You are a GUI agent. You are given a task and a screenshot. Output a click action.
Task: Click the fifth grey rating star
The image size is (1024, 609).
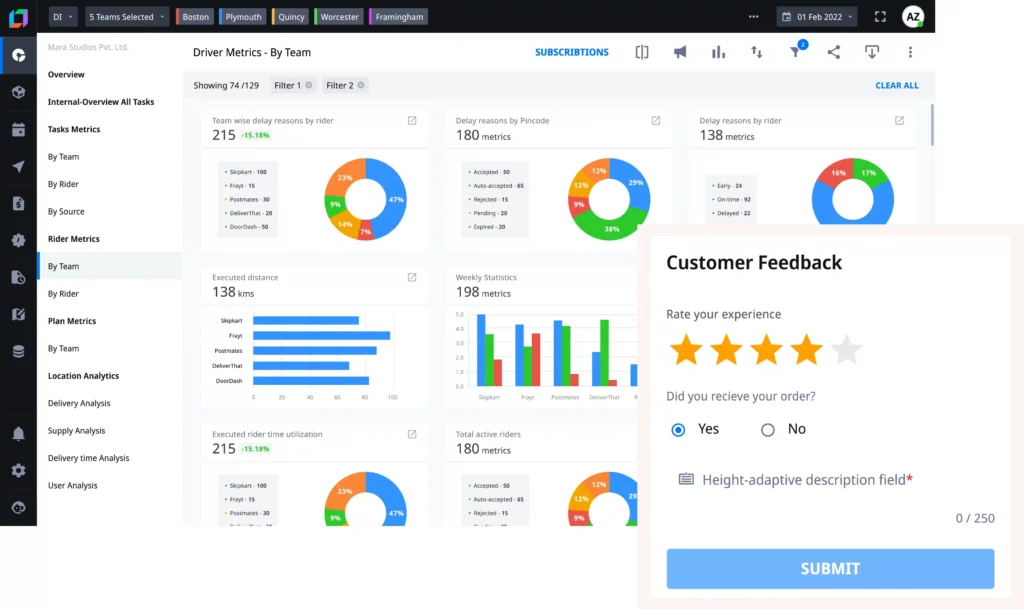point(846,350)
